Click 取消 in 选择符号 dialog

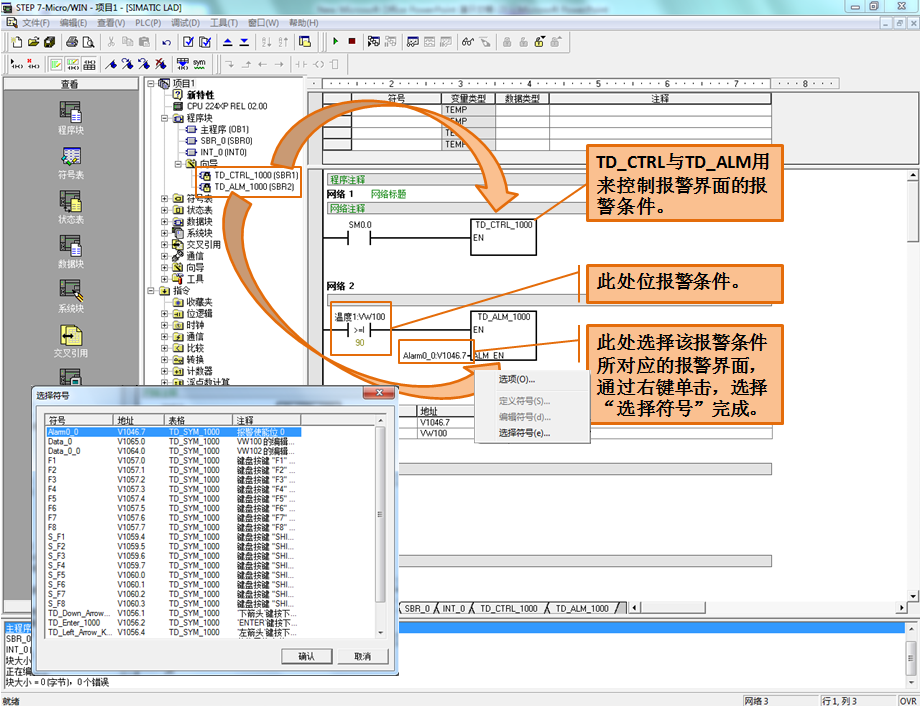click(x=363, y=656)
